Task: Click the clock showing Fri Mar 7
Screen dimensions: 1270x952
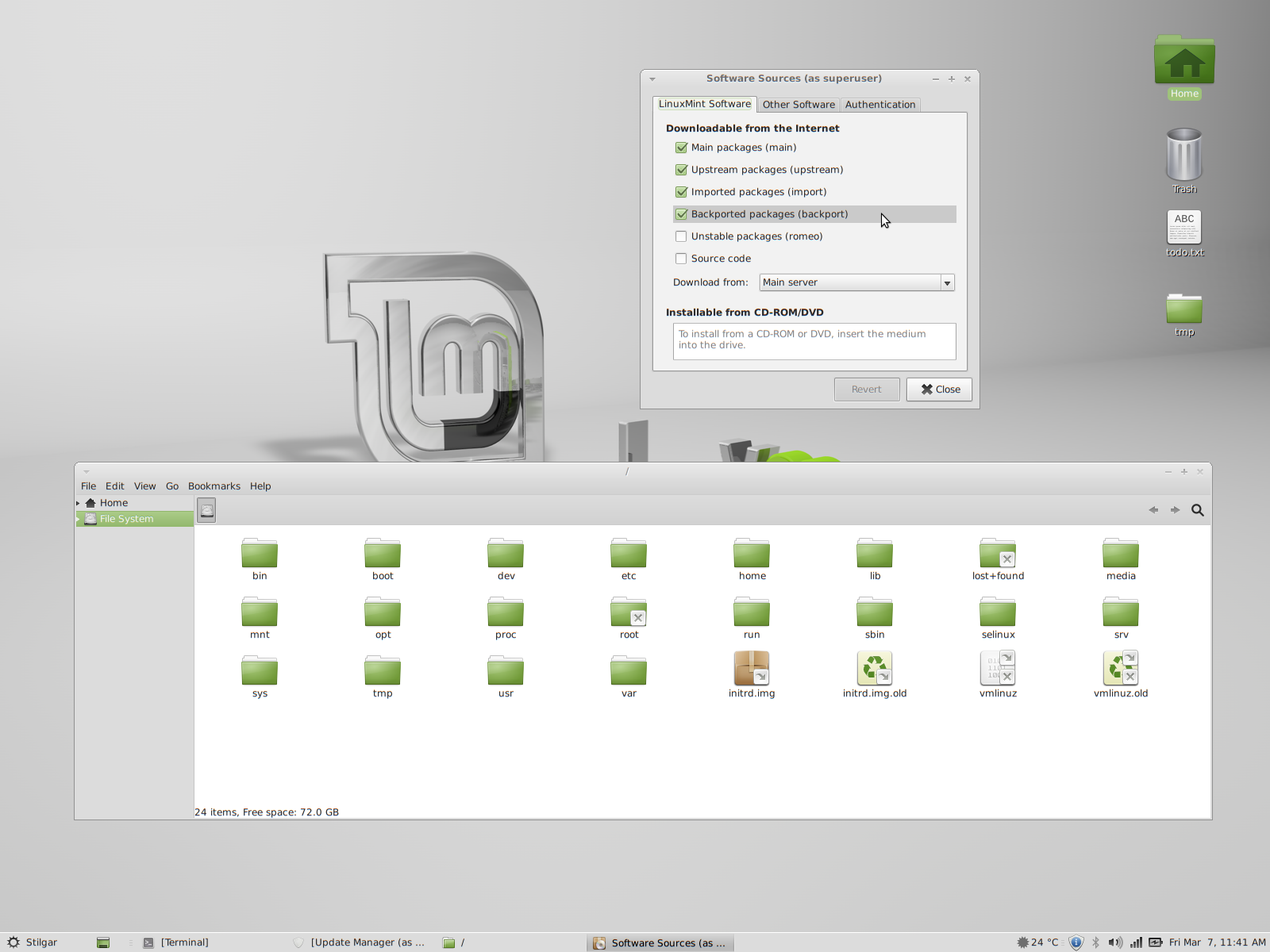Action: click(1218, 942)
